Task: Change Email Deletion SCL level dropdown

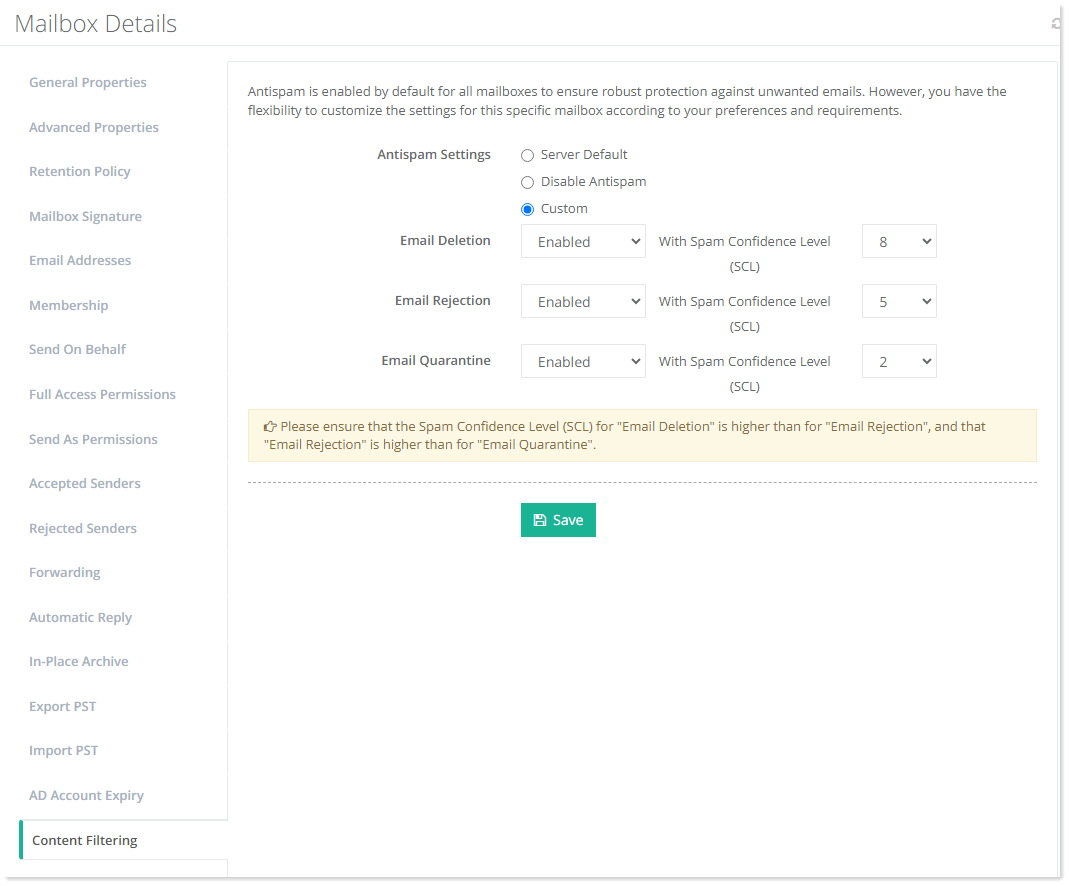Action: (x=898, y=241)
